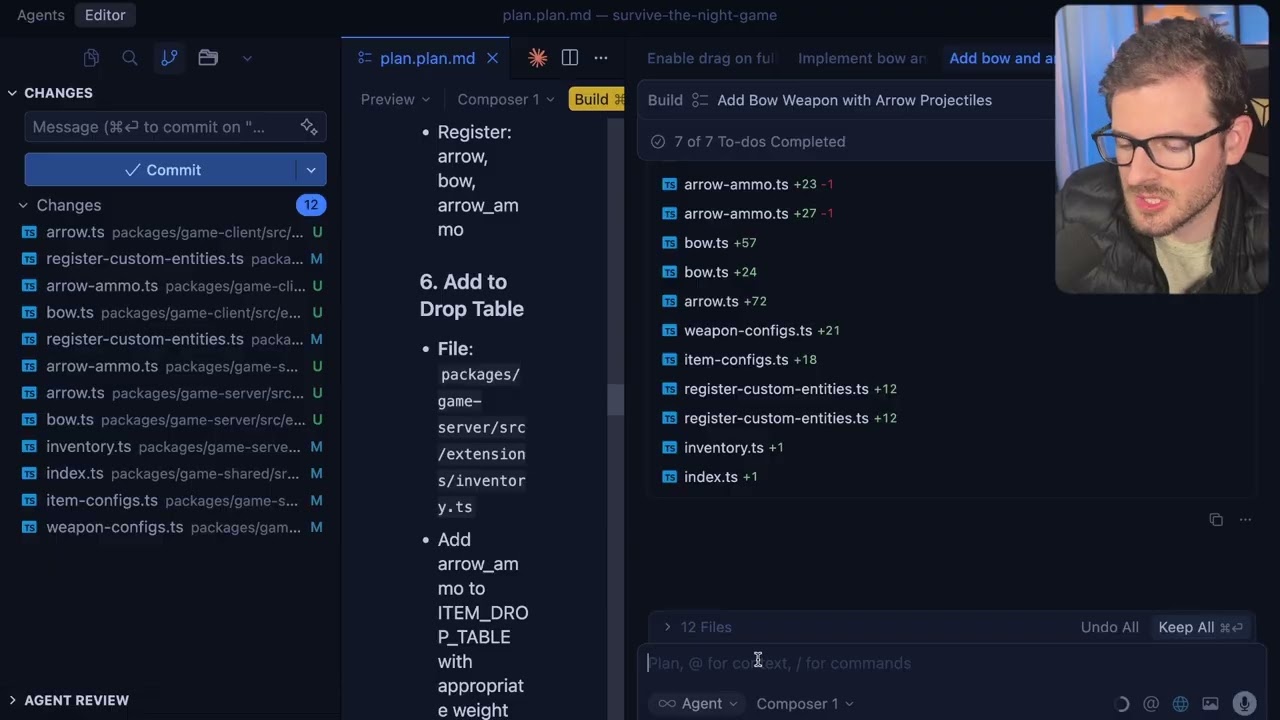Open the 'Implement bow an' chat tab
Image resolution: width=1280 pixels, height=720 pixels.
coord(862,58)
